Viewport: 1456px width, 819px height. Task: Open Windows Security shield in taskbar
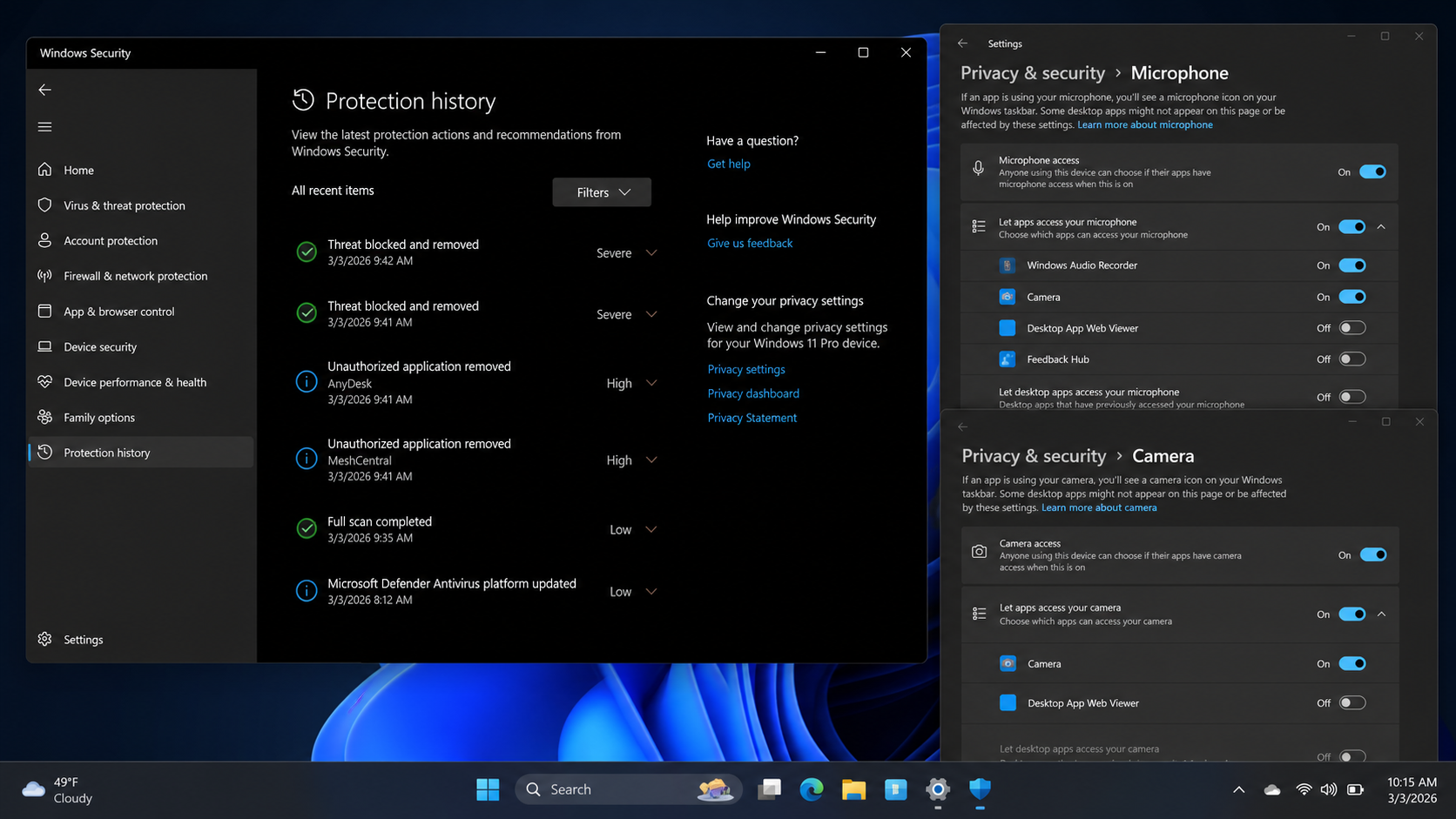981,789
